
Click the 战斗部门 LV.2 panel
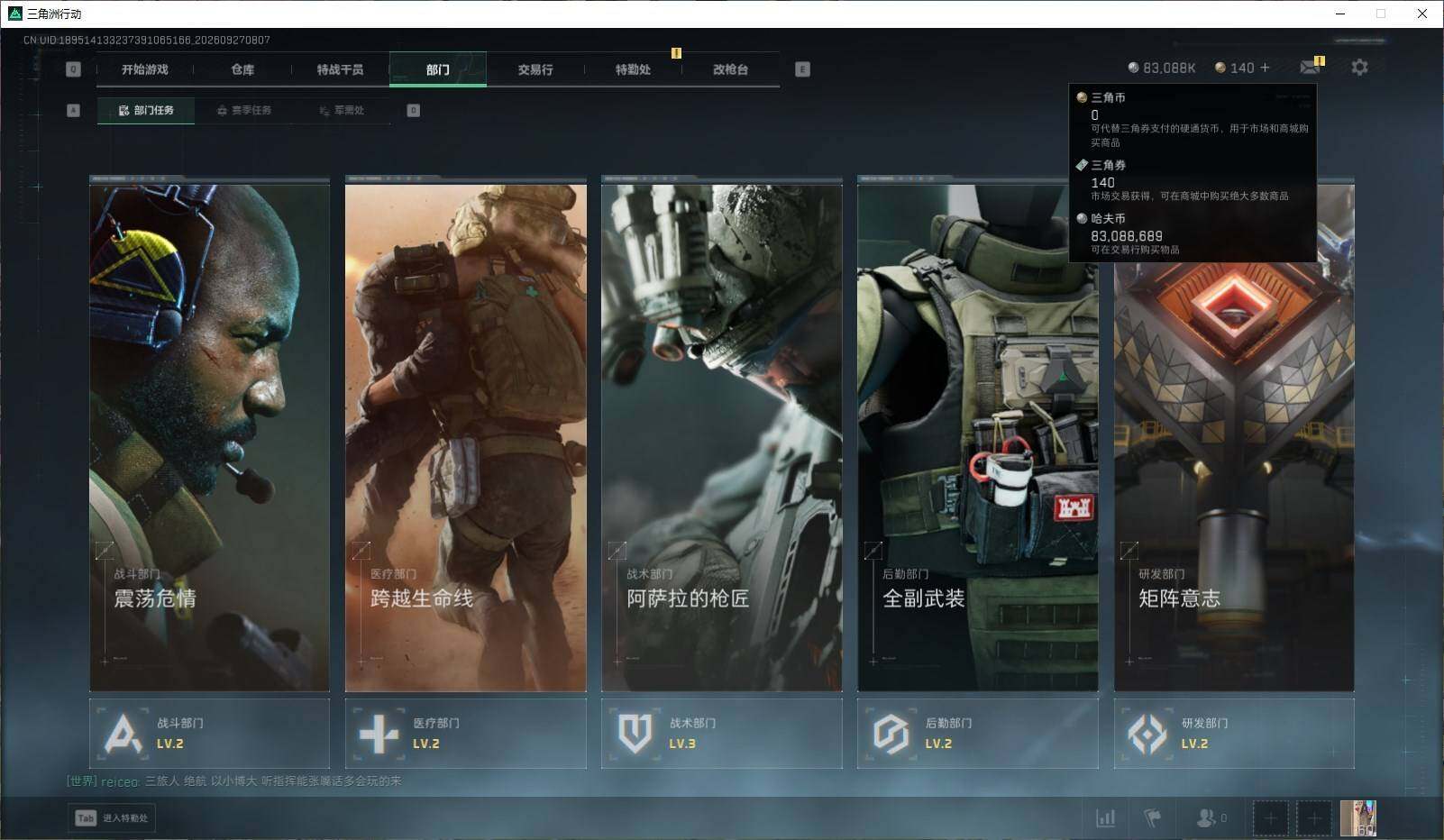[x=209, y=734]
